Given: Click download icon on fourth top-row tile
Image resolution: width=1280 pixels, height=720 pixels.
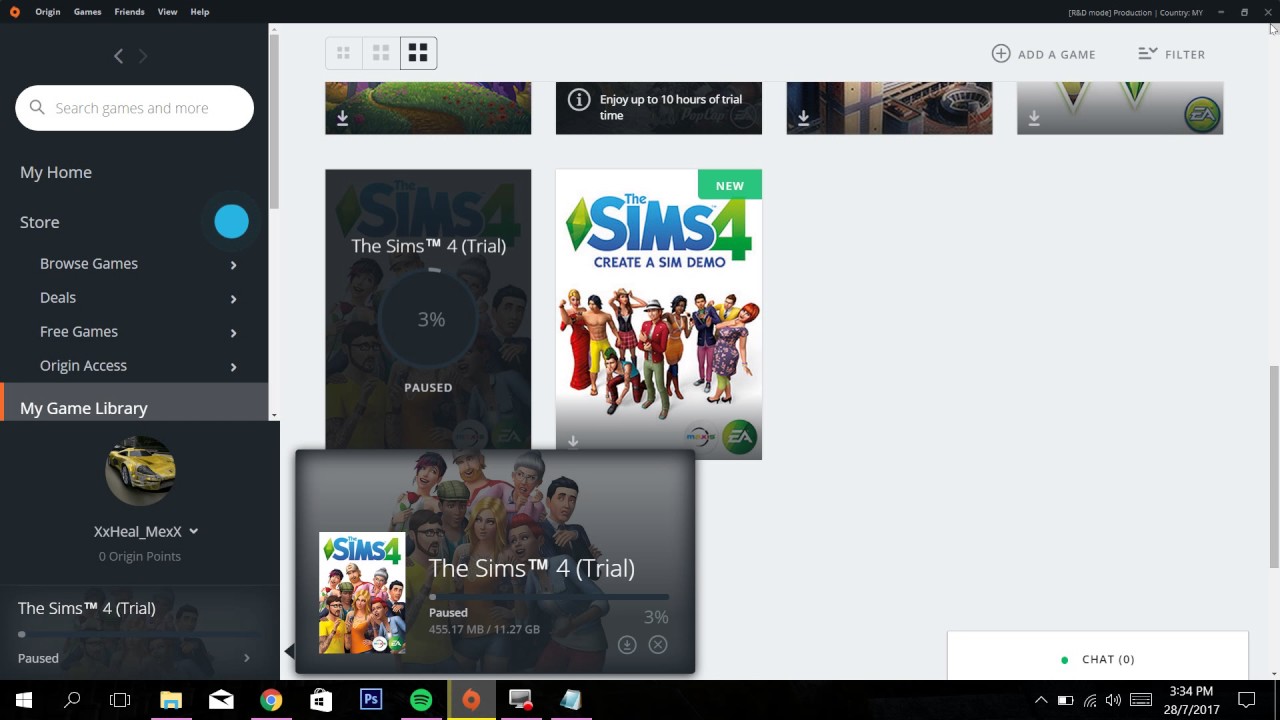Looking at the screenshot, I should pos(1035,118).
